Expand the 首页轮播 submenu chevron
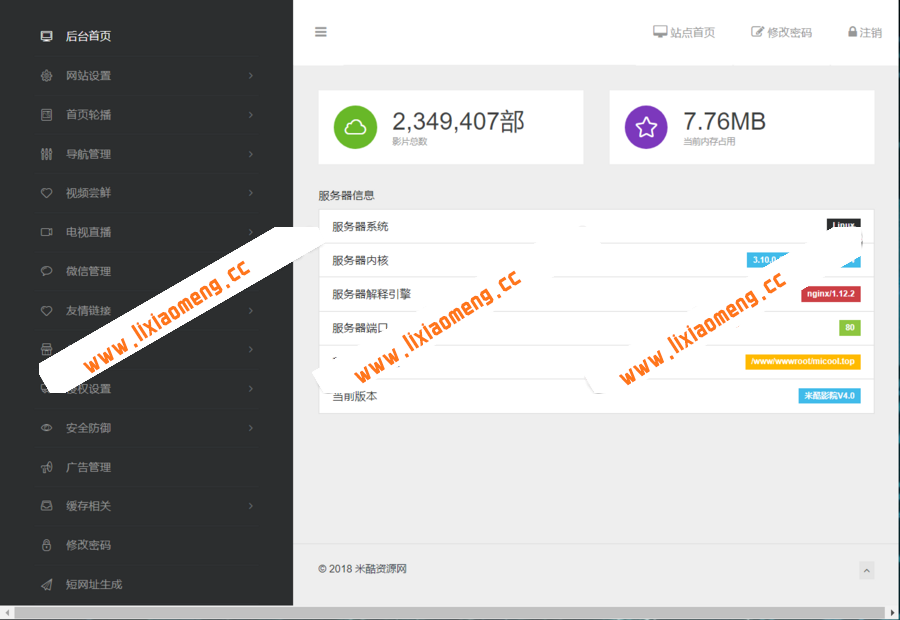900x620 pixels. [x=251, y=114]
